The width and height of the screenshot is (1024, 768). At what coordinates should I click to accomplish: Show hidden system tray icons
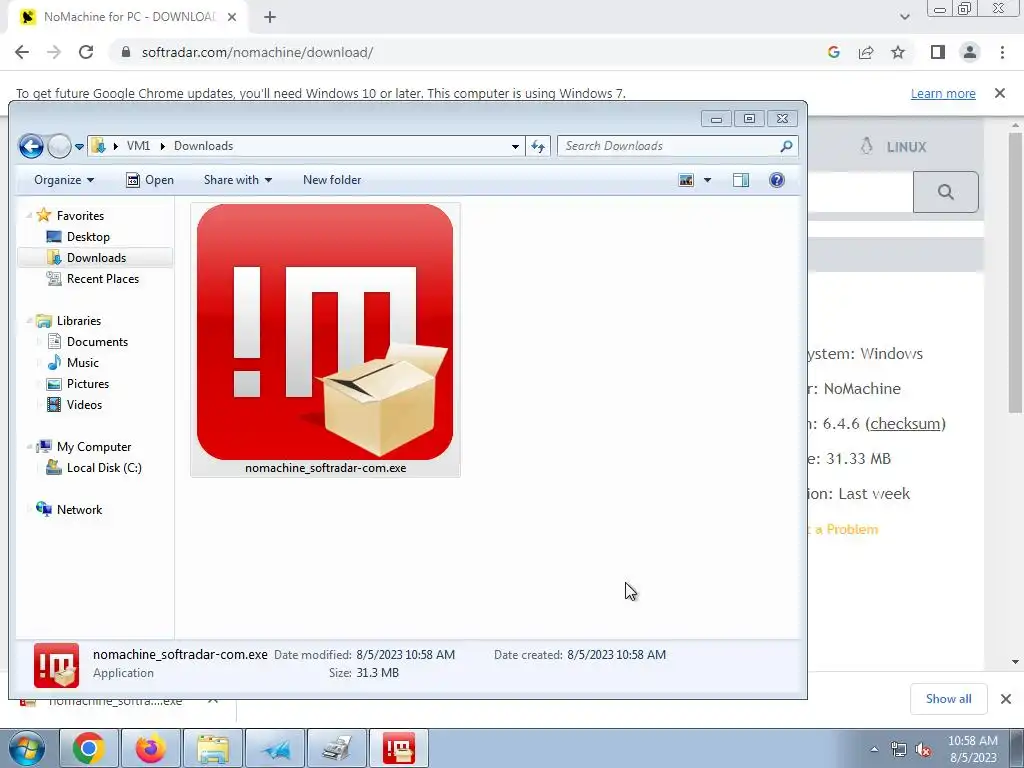[x=874, y=749]
